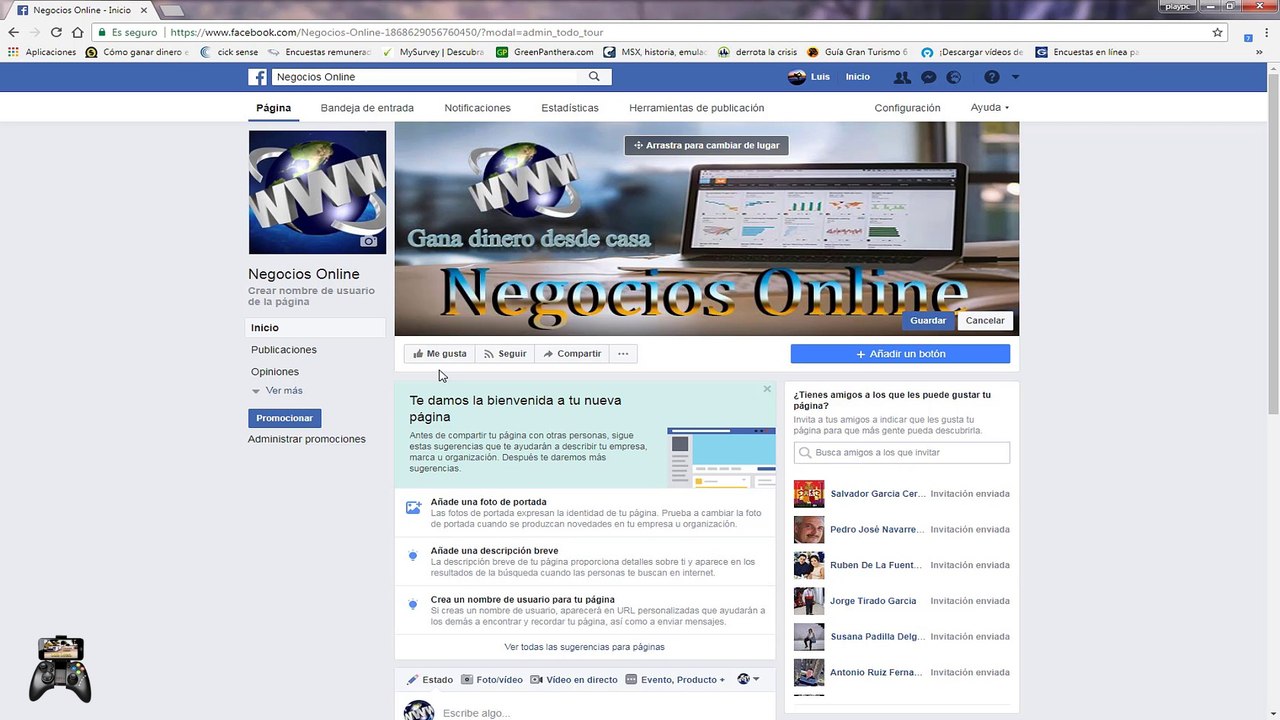1280x720 pixels.
Task: Select Inicio in the left sidebar
Action: (x=316, y=328)
